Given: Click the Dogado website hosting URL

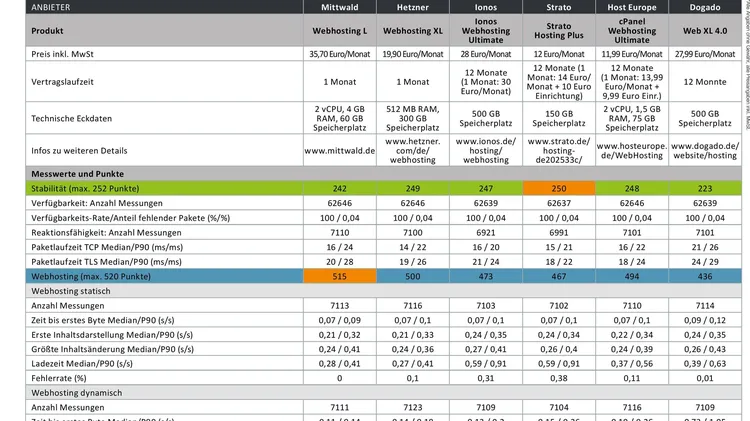Looking at the screenshot, I should tap(702, 151).
